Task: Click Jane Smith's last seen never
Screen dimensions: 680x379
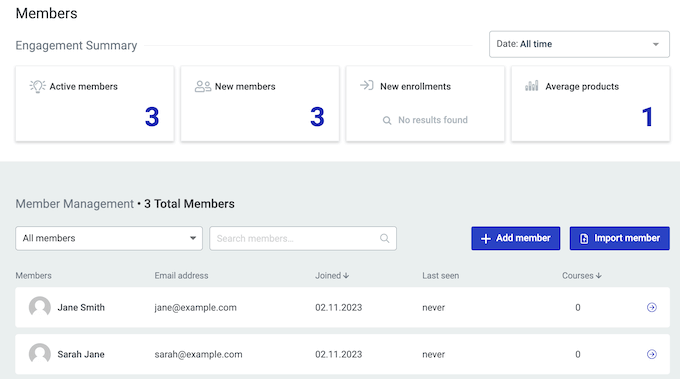Action: [x=434, y=307]
